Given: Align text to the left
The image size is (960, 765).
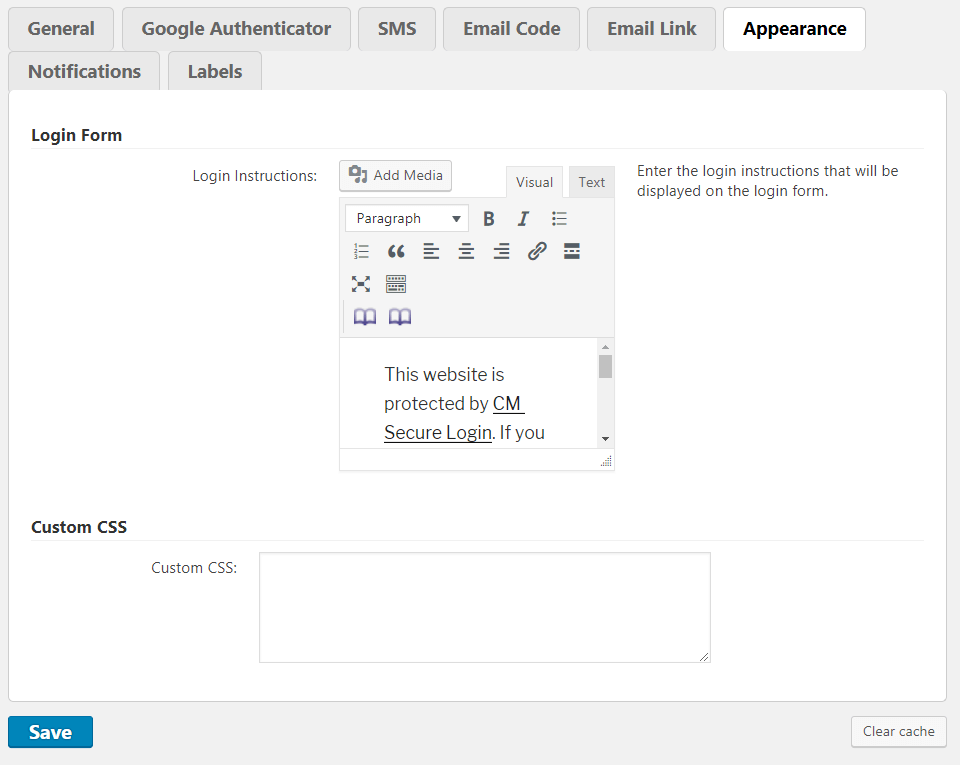Looking at the screenshot, I should click(431, 251).
